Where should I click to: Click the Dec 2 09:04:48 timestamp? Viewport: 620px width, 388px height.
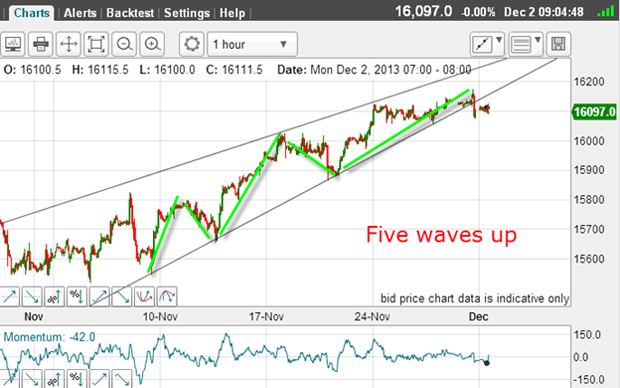point(543,12)
